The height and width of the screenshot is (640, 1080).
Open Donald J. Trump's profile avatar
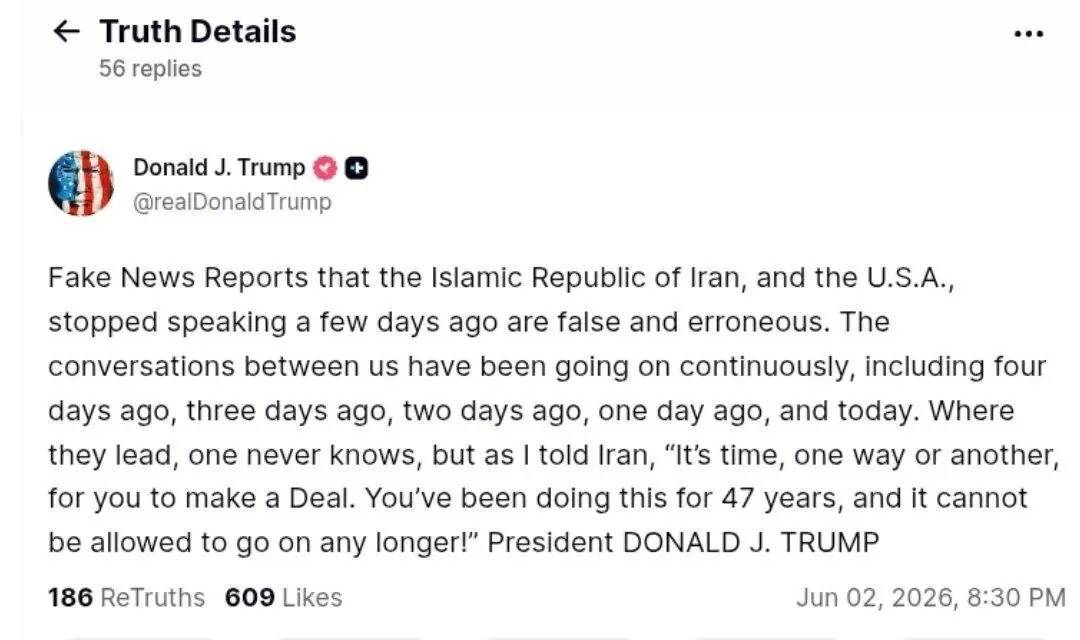pos(81,183)
